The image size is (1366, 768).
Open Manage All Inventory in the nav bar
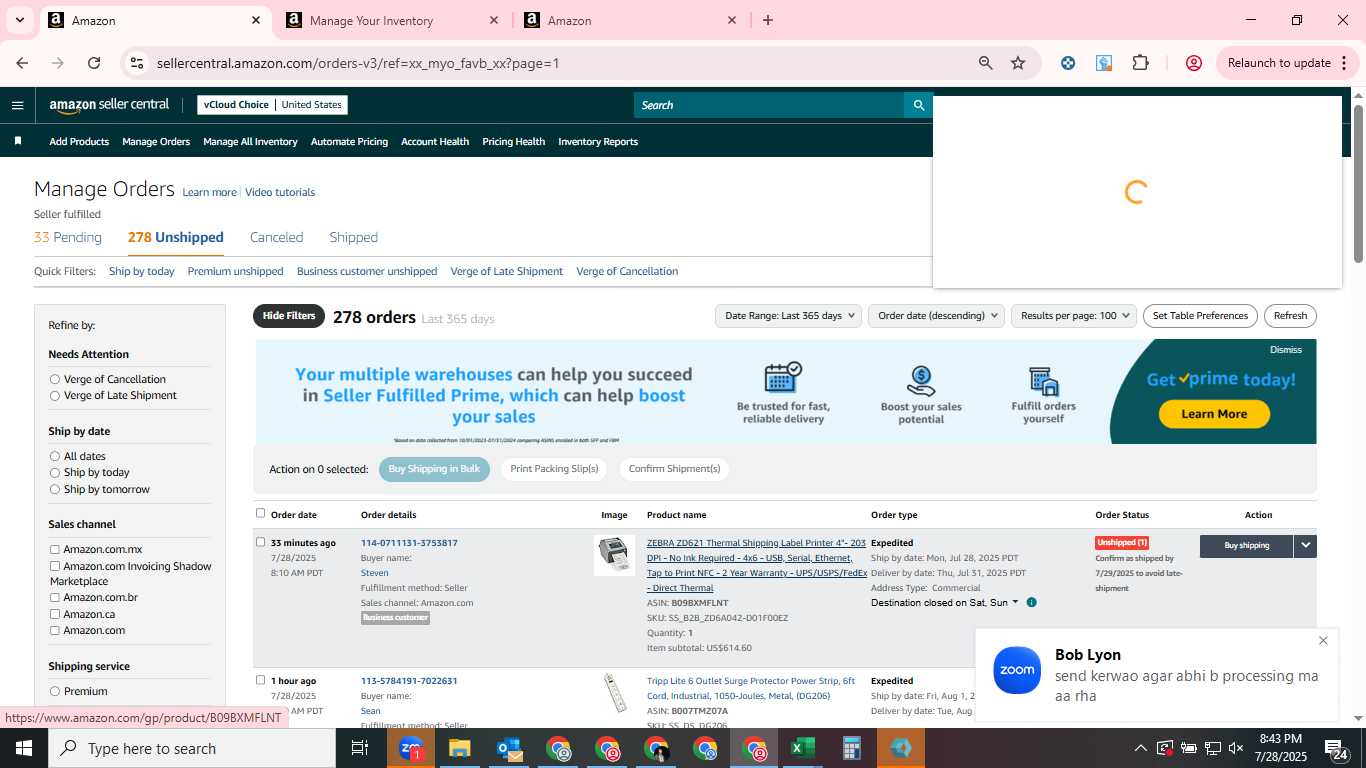250,141
